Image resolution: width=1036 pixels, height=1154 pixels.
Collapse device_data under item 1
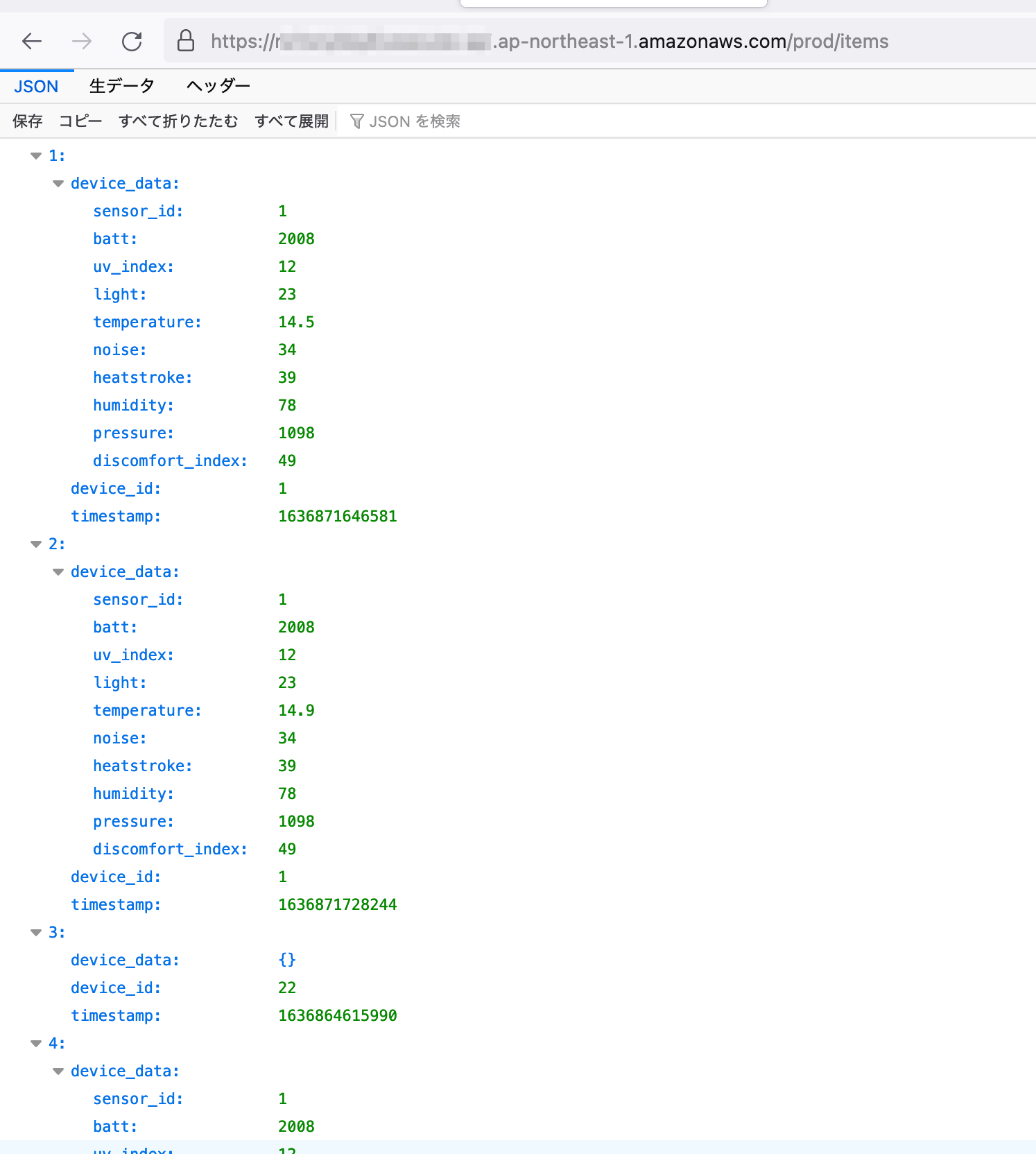pyautogui.click(x=58, y=184)
